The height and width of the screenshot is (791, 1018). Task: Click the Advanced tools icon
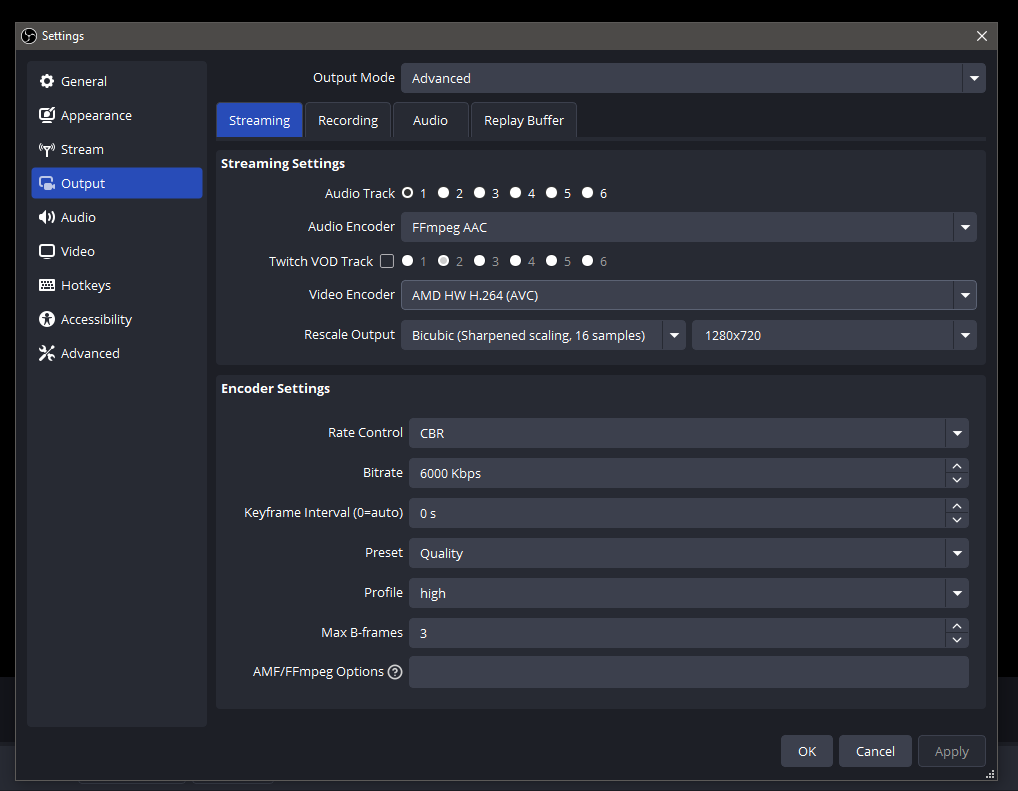tap(47, 353)
